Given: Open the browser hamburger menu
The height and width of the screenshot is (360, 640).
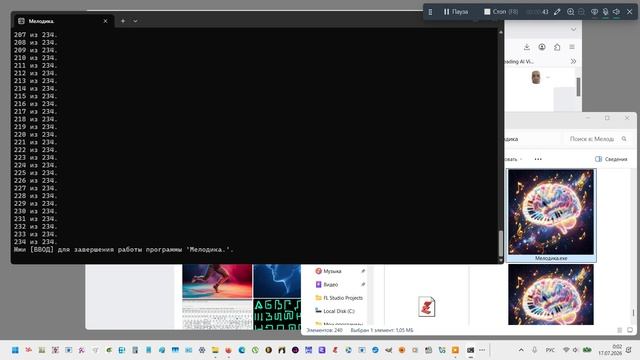Looking at the screenshot, I should point(572,47).
